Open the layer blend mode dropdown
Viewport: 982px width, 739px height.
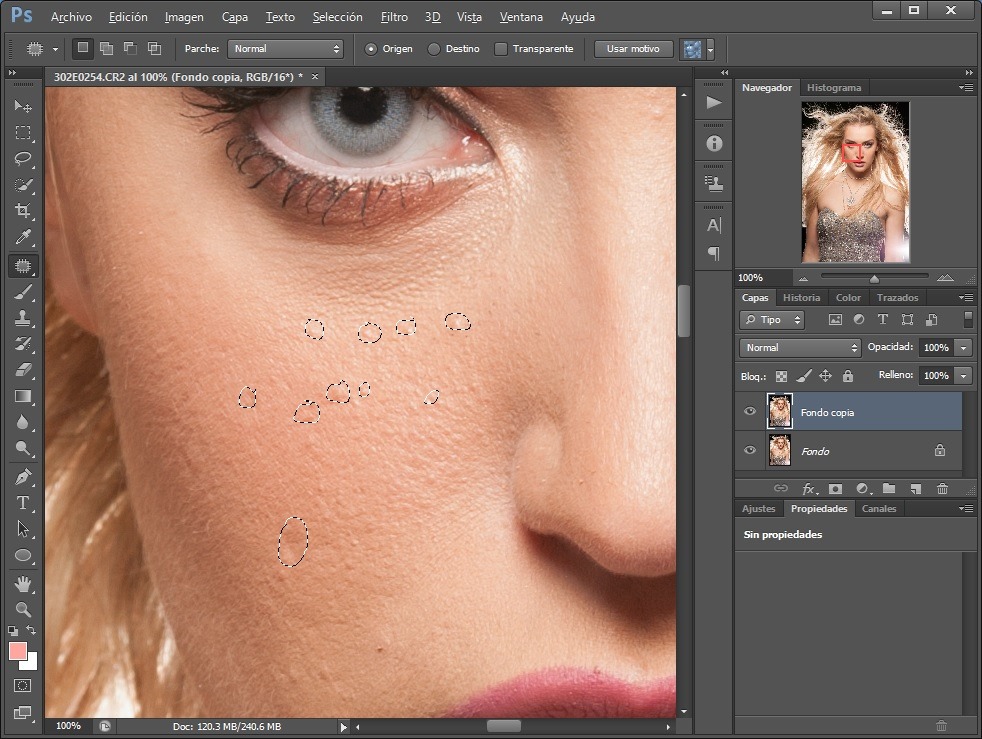click(x=800, y=348)
